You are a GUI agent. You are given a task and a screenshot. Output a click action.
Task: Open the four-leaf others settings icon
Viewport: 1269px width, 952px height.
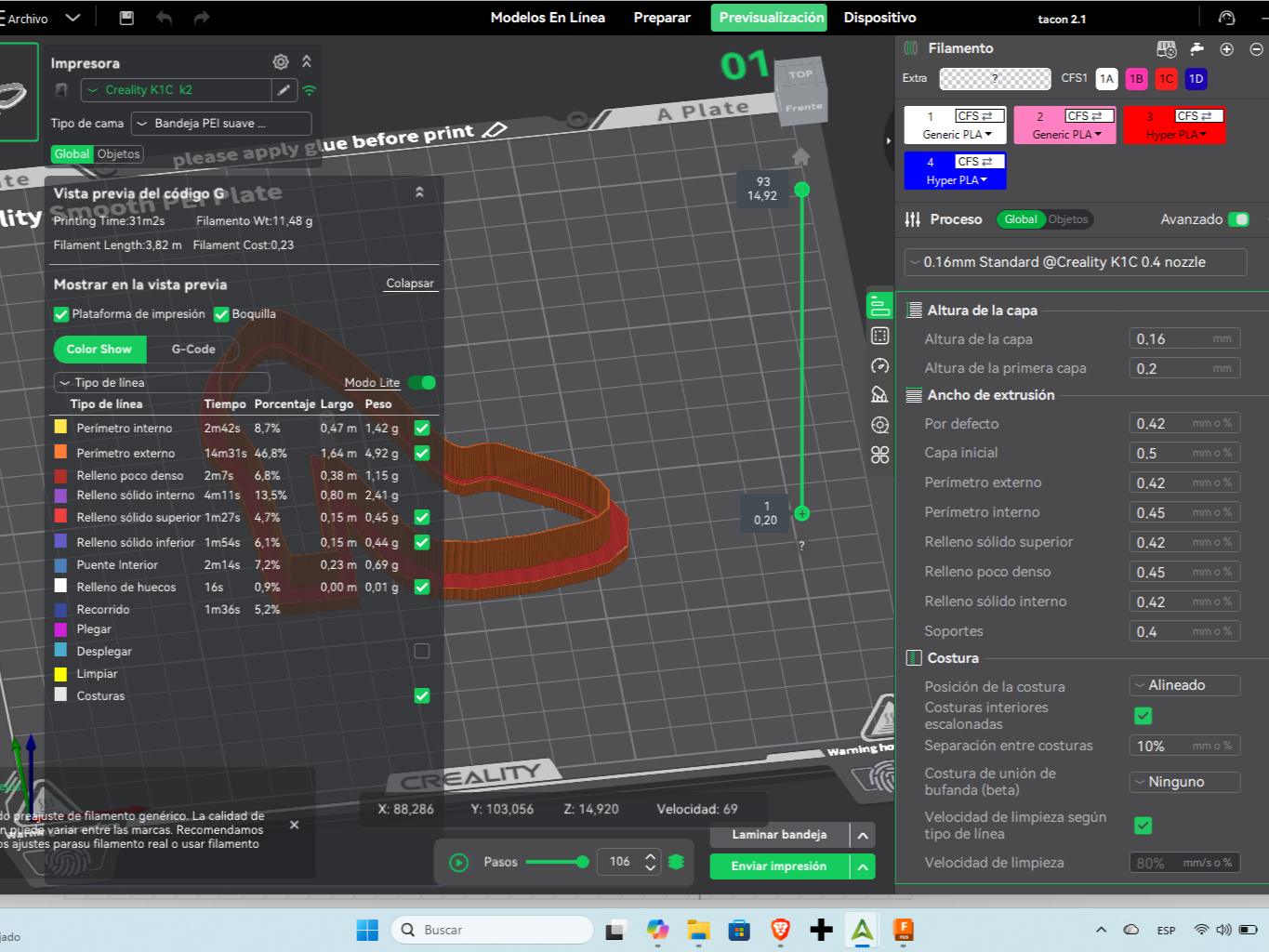[x=879, y=455]
